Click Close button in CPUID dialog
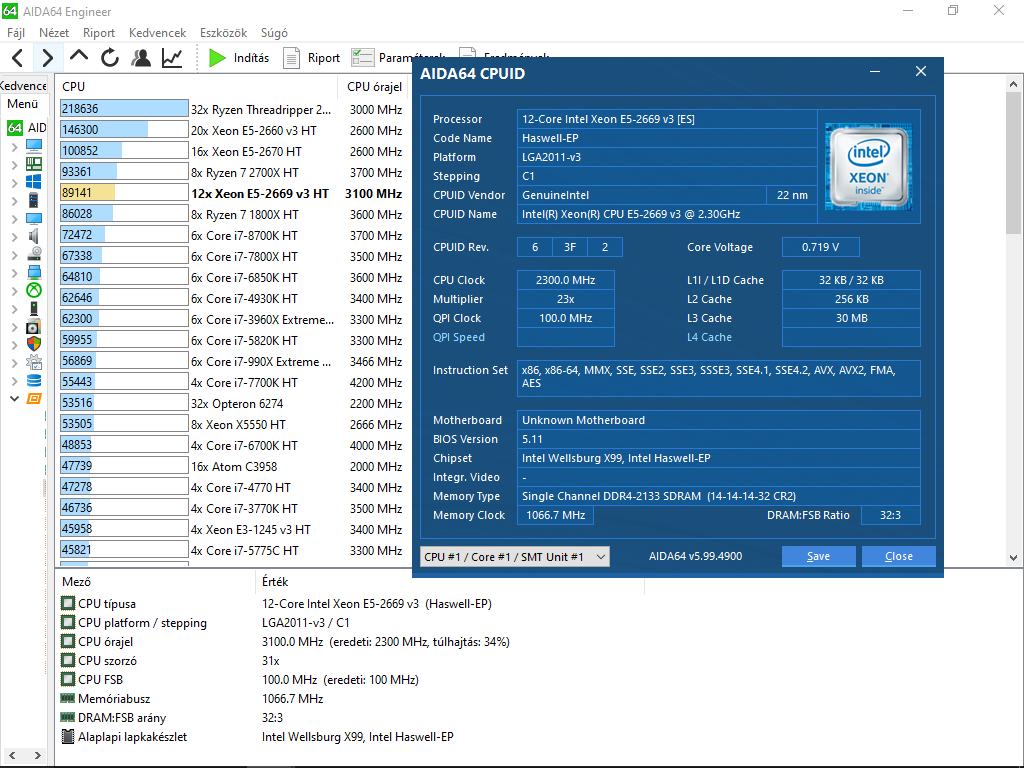Image resolution: width=1024 pixels, height=768 pixels. pos(898,557)
